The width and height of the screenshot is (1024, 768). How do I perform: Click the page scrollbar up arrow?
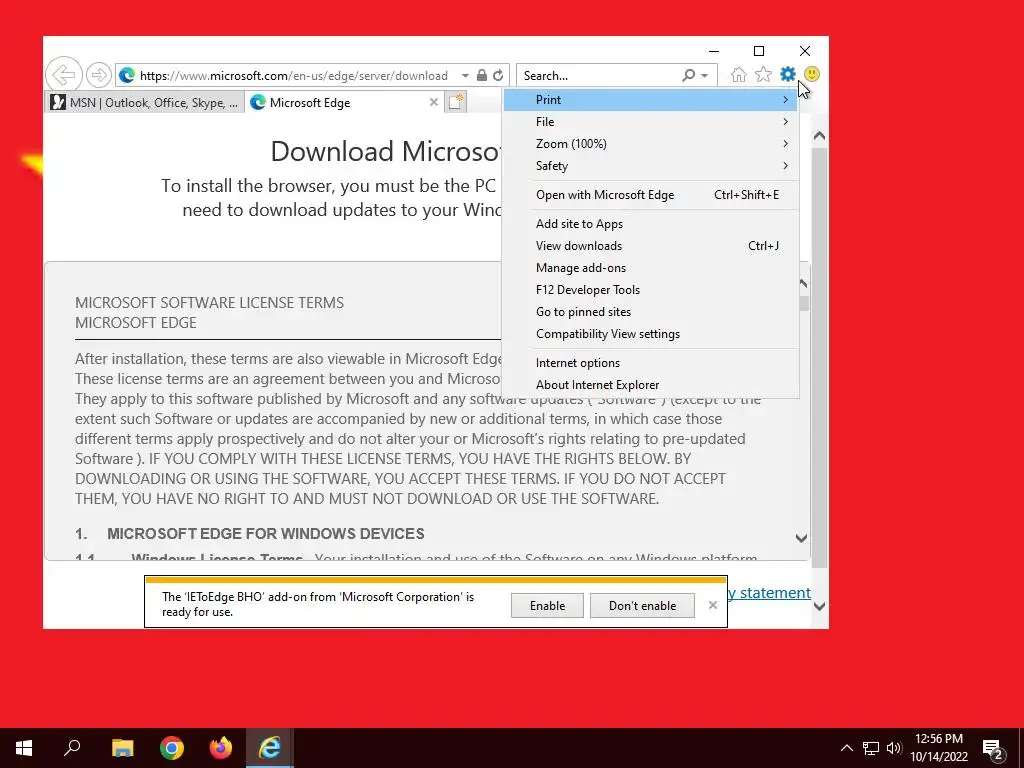coord(820,136)
